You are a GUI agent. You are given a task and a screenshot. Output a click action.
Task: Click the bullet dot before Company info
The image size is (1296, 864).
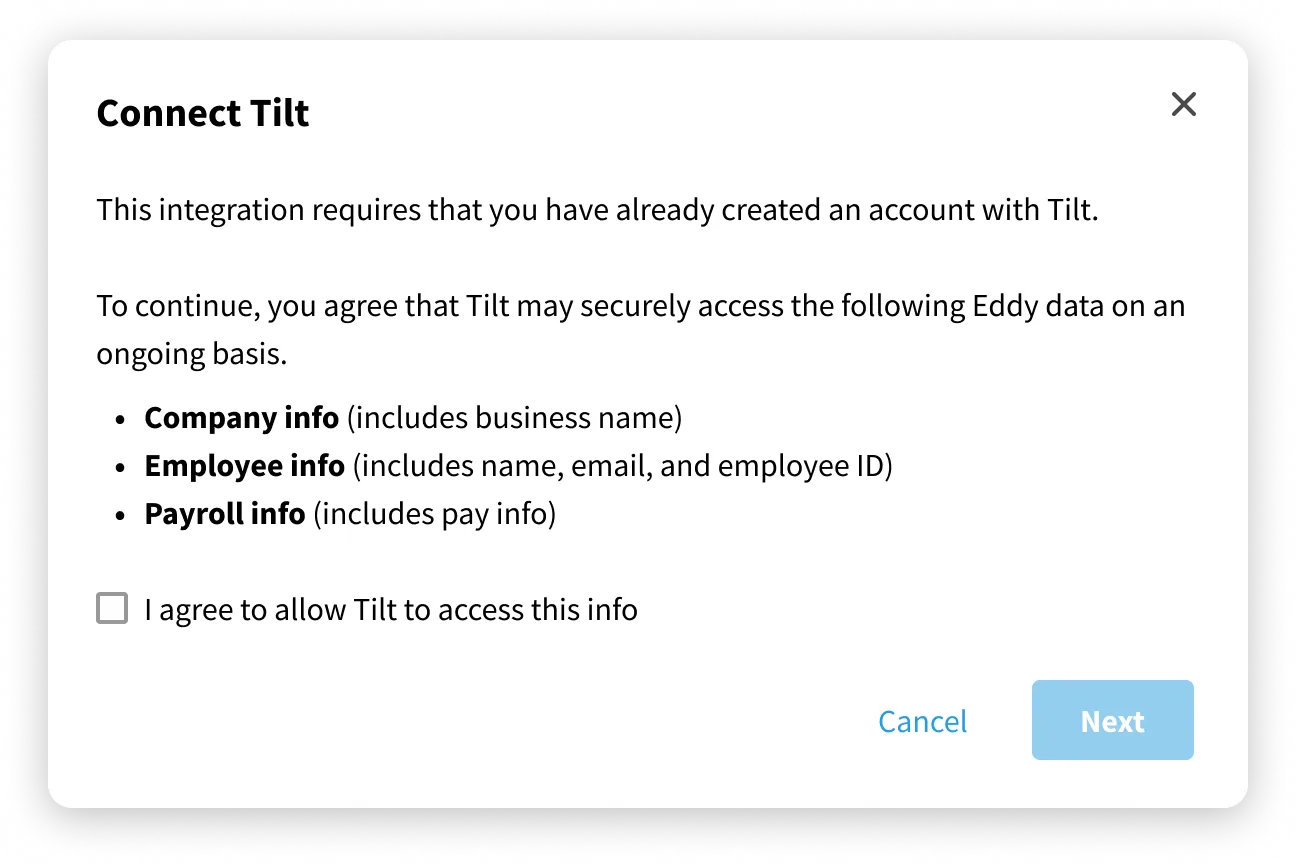click(121, 419)
